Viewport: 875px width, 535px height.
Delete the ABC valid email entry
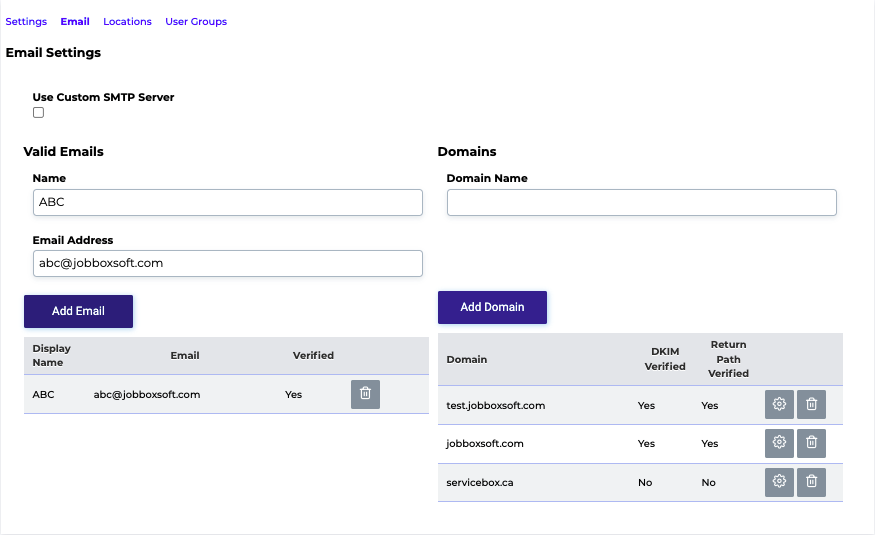point(365,394)
